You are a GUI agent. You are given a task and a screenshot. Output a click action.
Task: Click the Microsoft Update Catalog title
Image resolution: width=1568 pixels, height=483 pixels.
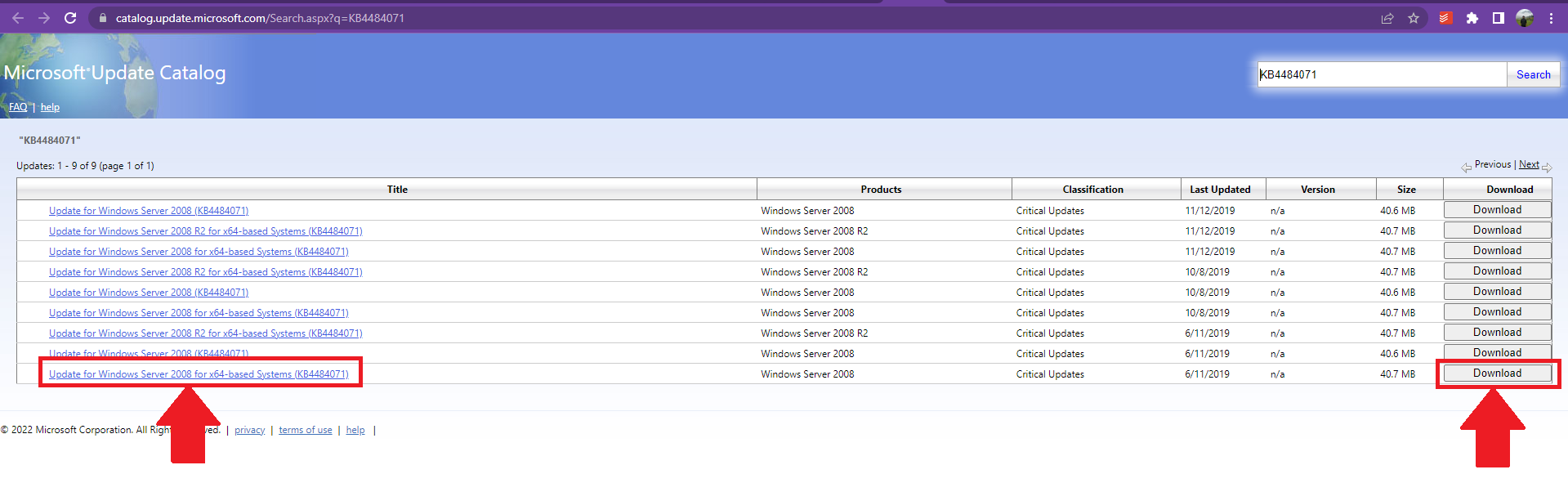(x=114, y=73)
